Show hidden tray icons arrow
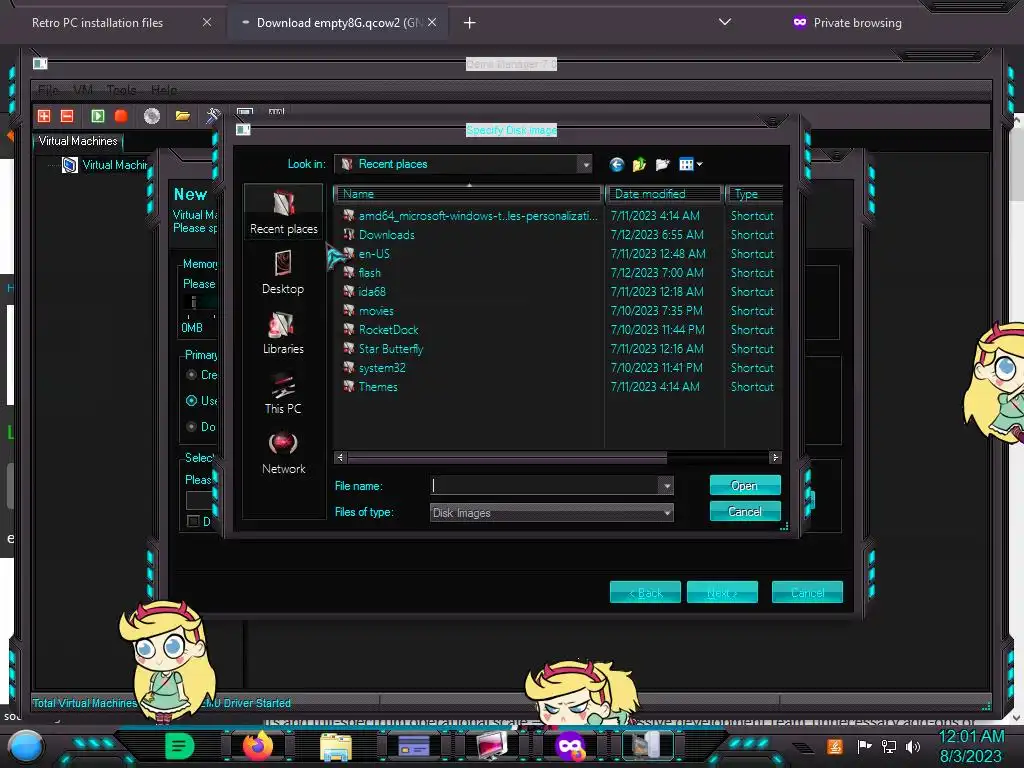 click(803, 747)
